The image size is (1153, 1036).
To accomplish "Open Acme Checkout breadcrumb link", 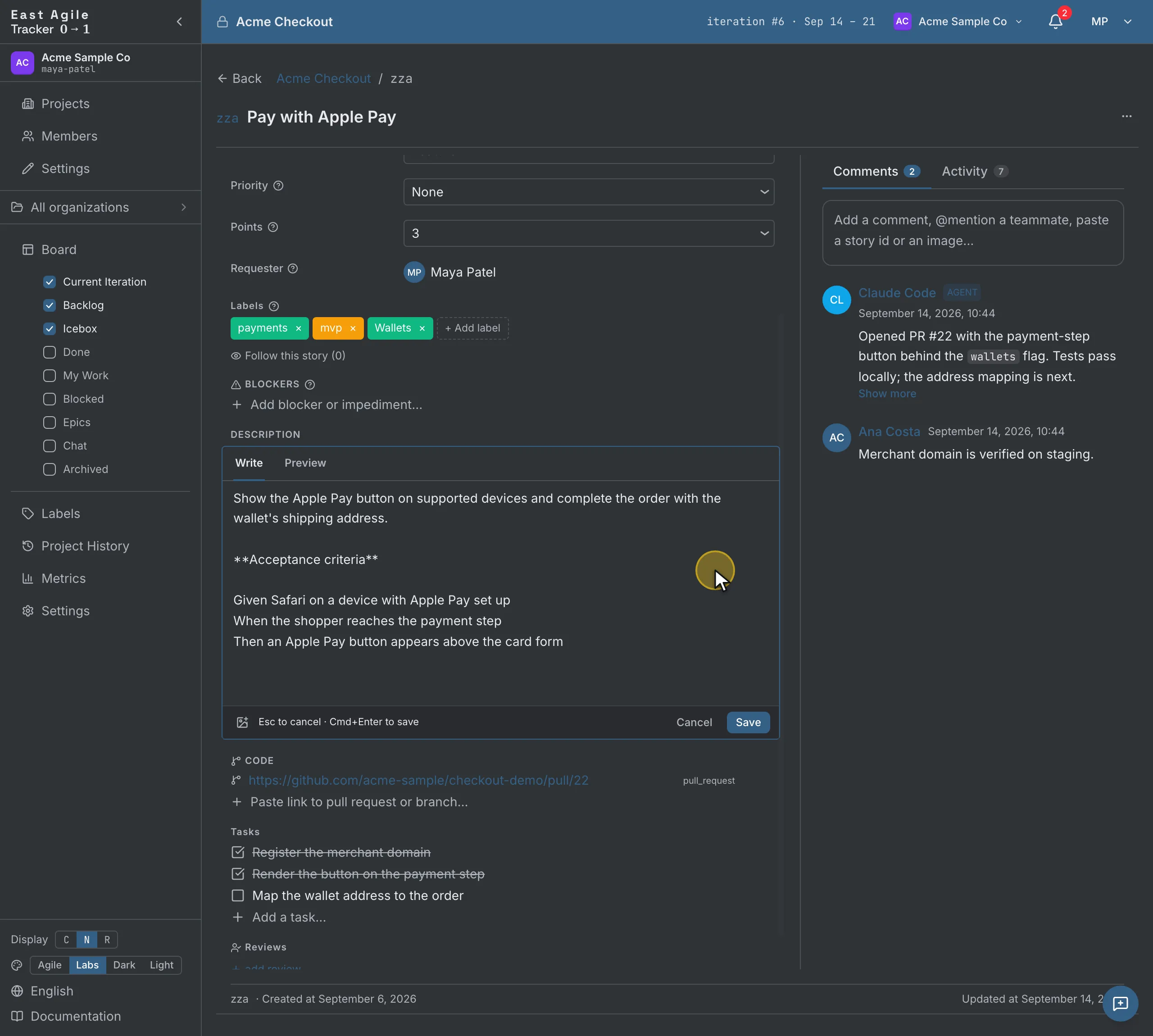I will pos(323,78).
